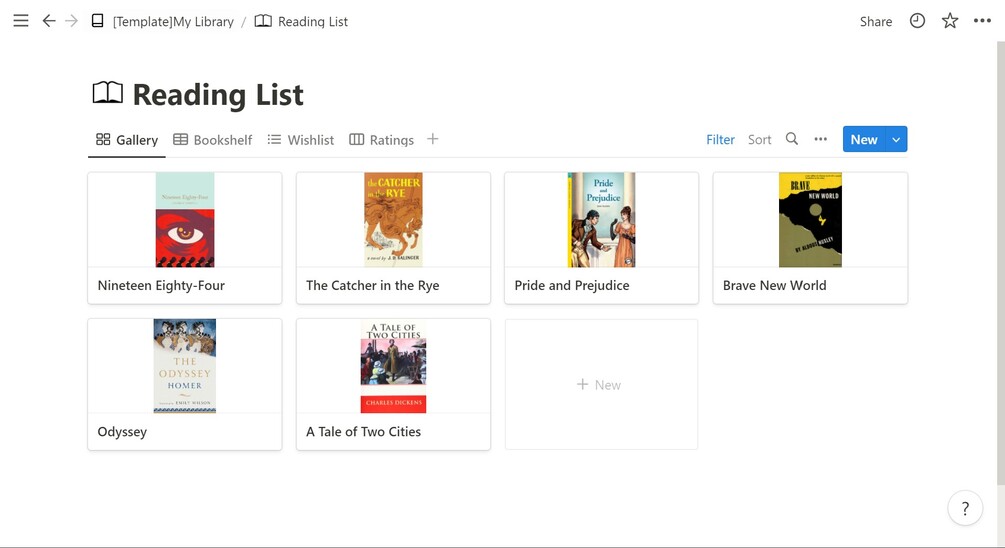Open the updates clock icon

click(x=917, y=21)
